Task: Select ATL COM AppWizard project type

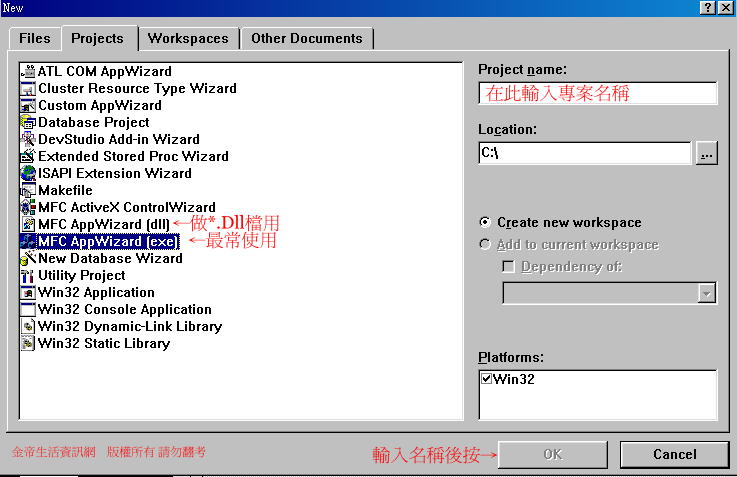Action: tap(105, 71)
